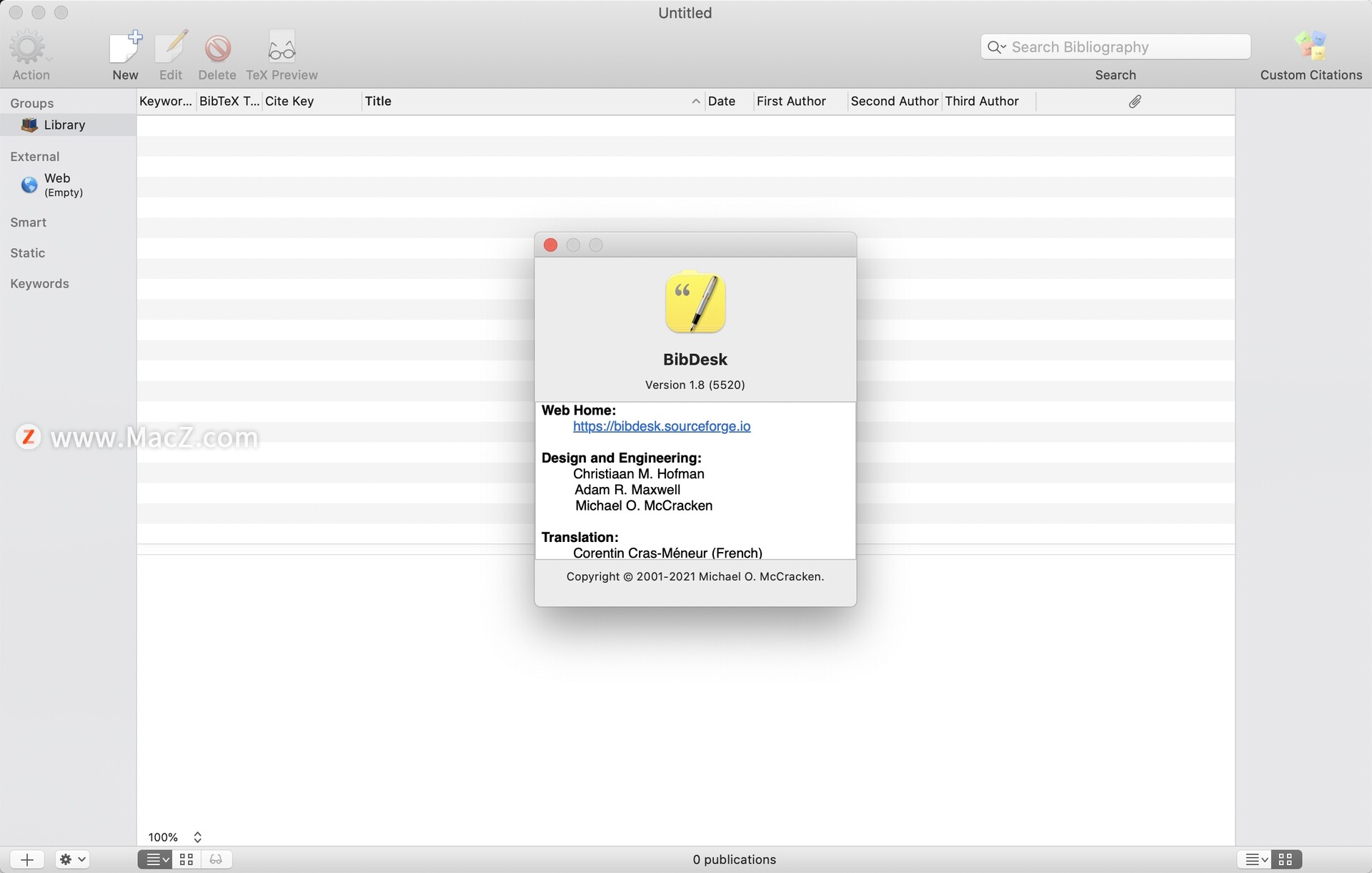1372x873 pixels.
Task: Switch bottom pane to grid view
Action: click(x=187, y=859)
